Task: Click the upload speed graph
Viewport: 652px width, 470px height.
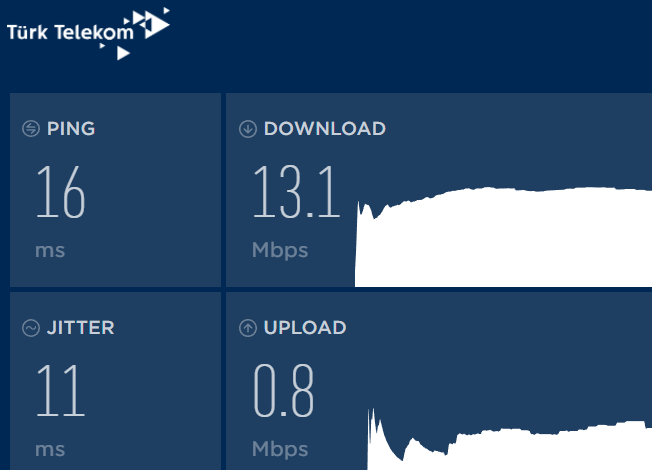Action: 509,440
